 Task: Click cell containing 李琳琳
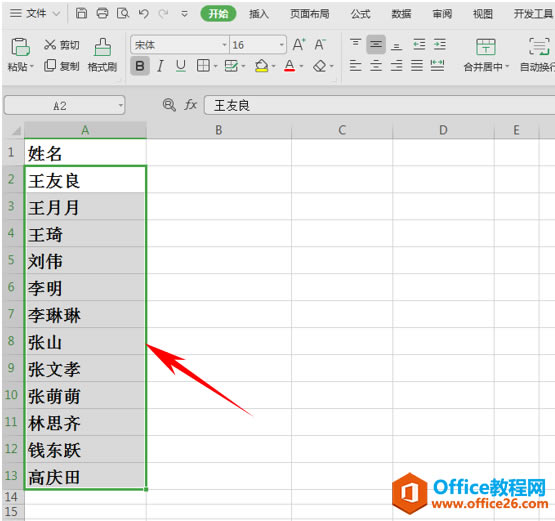pos(85,314)
